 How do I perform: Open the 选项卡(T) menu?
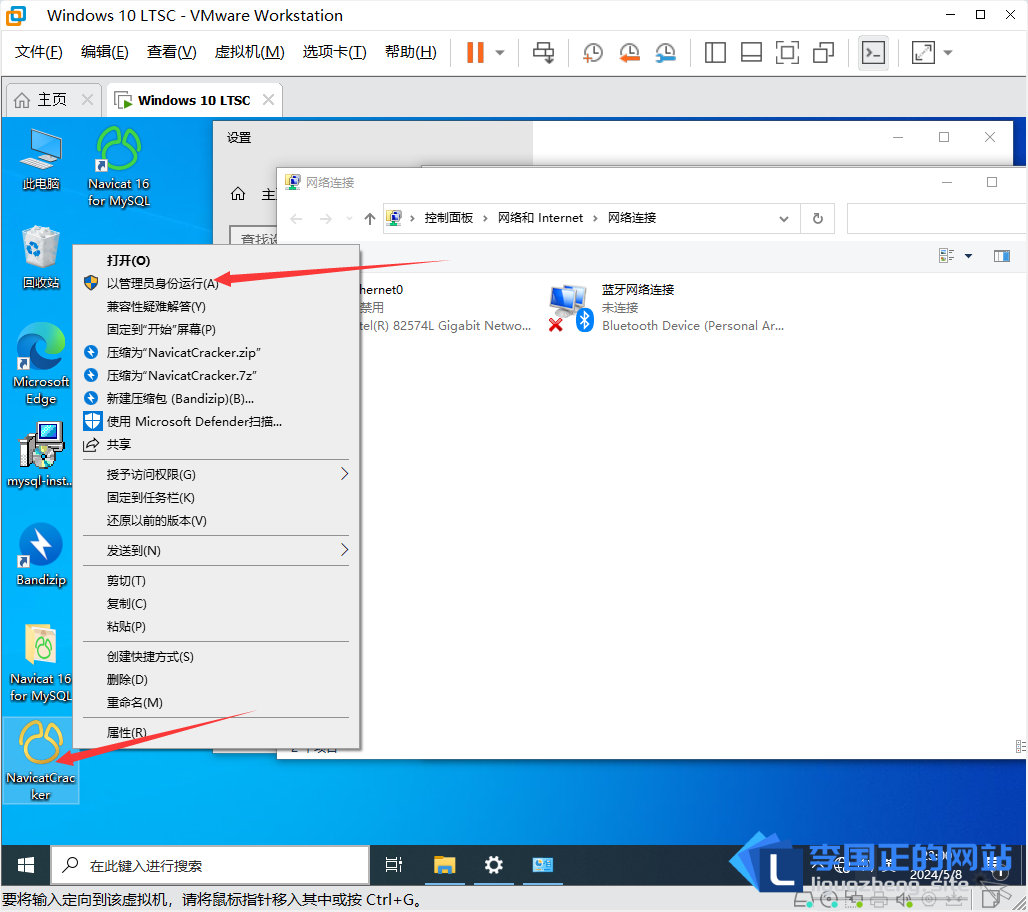pyautogui.click(x=334, y=52)
